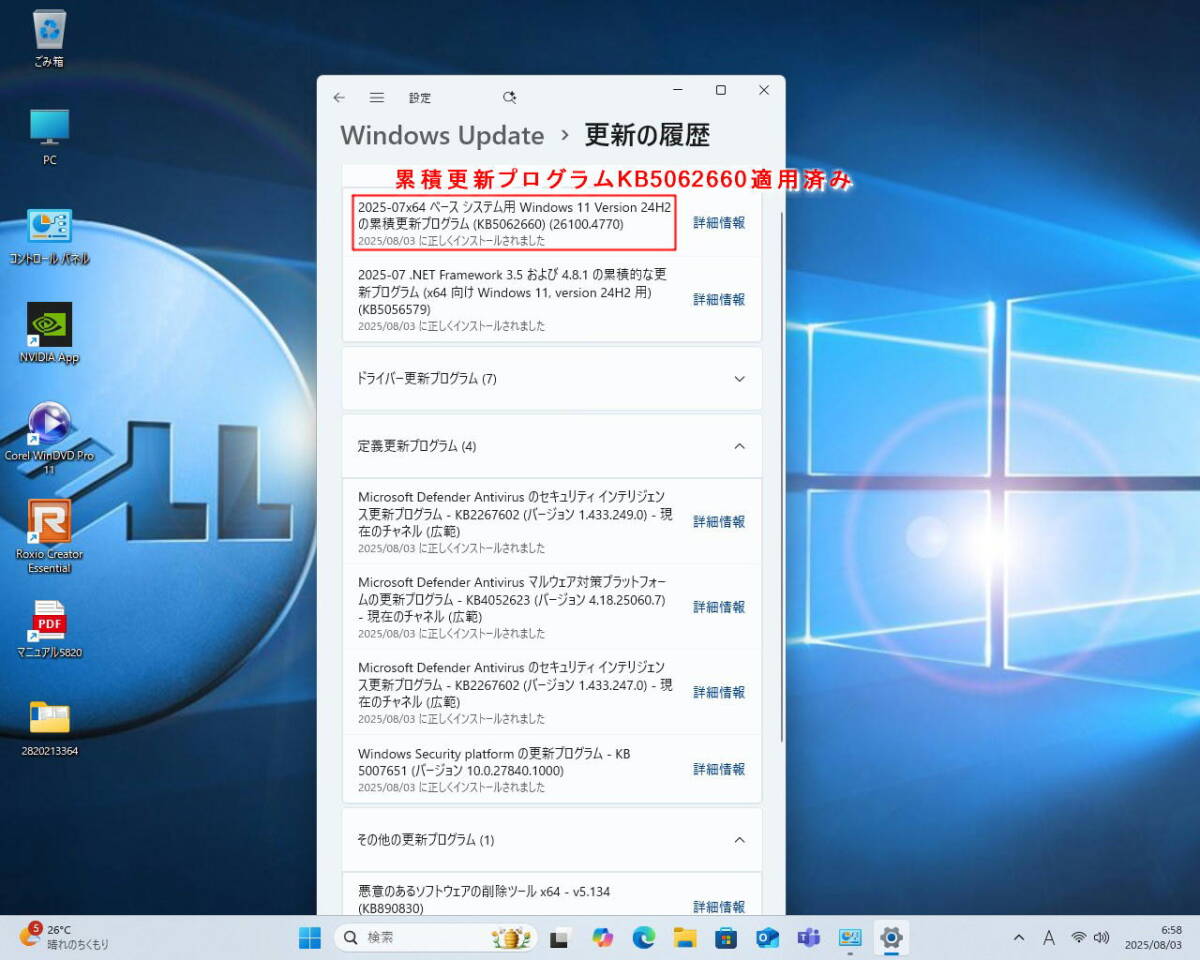
Task: Launch Copilot from the taskbar
Action: coord(602,938)
